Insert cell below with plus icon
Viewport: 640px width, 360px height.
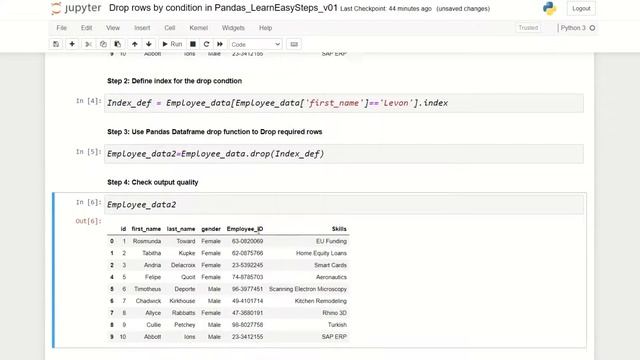coord(72,44)
